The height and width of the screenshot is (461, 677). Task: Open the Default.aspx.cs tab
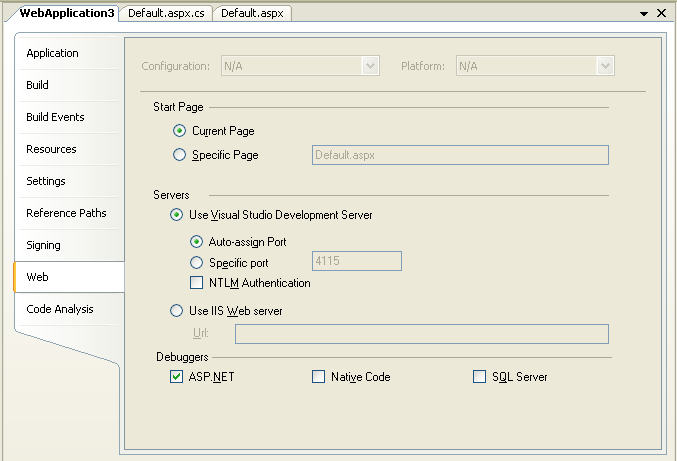(166, 13)
